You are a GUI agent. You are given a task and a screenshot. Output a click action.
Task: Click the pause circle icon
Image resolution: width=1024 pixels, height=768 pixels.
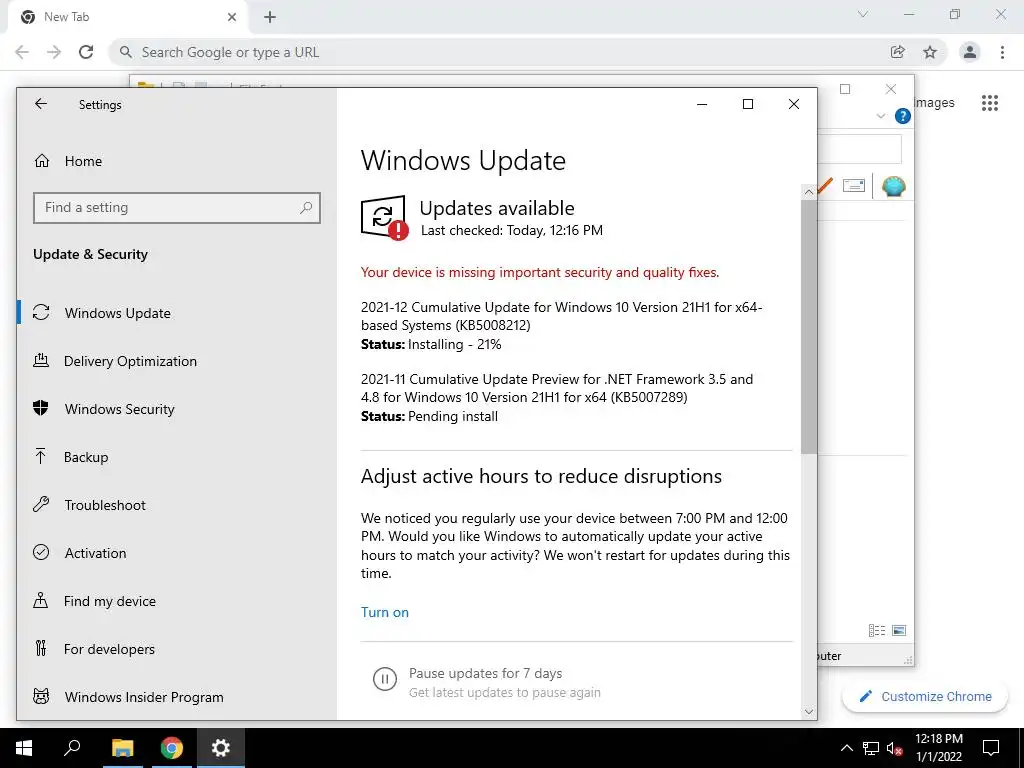385,679
